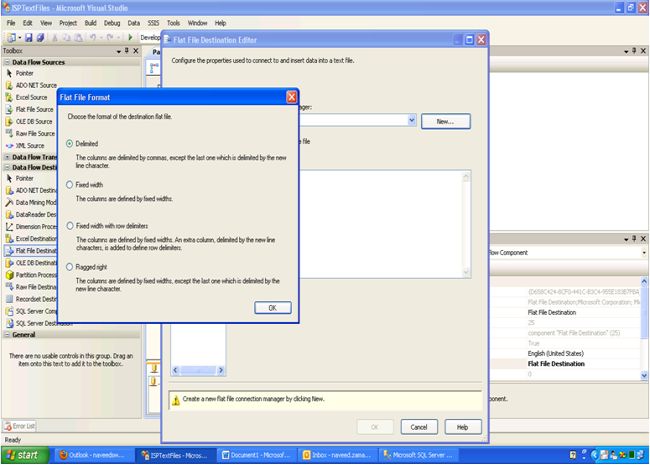
Task: Select DataReader Destination in Toolbox
Action: click(x=30, y=214)
